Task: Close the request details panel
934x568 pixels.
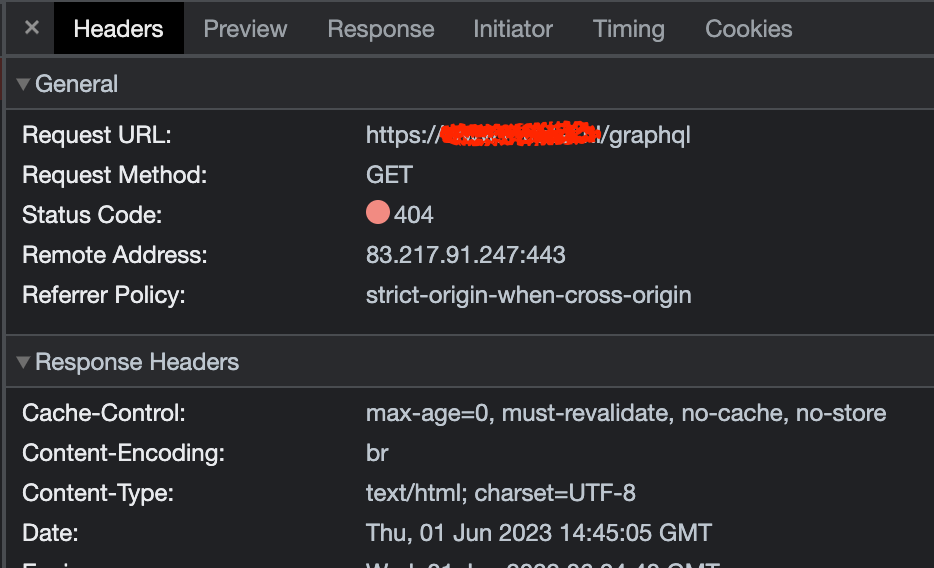Action: click(x=32, y=27)
